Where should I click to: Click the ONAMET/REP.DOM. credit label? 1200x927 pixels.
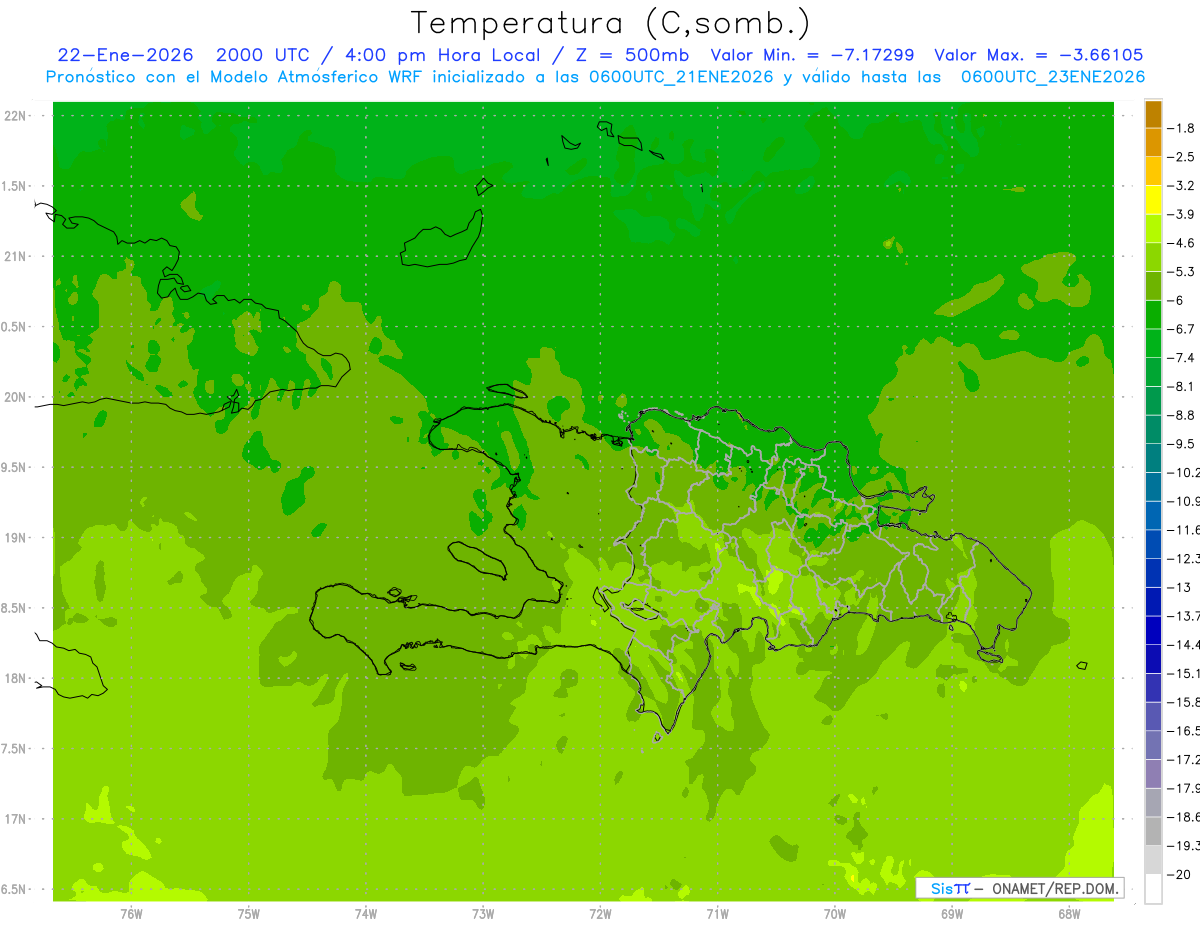click(x=1054, y=888)
